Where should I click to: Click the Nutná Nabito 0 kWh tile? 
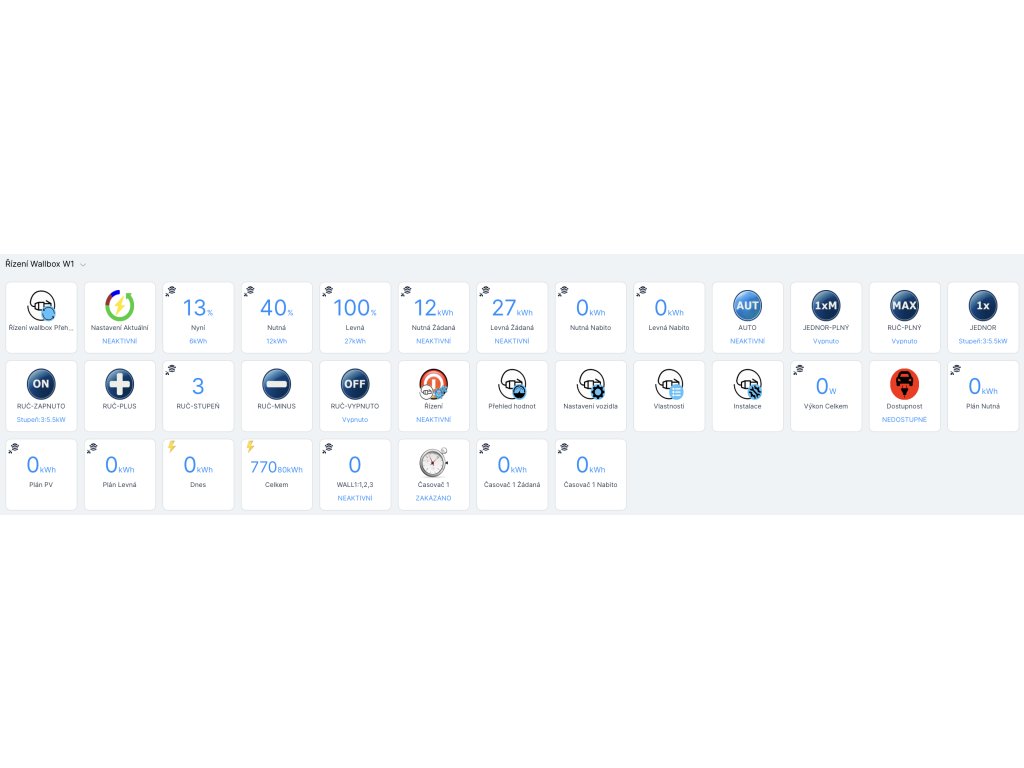point(590,317)
